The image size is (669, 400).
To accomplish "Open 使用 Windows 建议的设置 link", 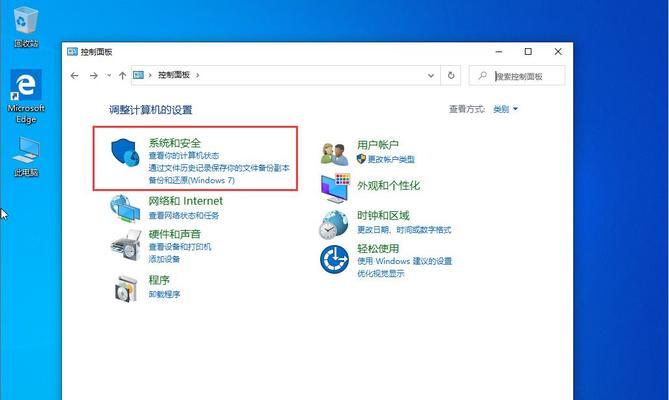I will coord(404,261).
